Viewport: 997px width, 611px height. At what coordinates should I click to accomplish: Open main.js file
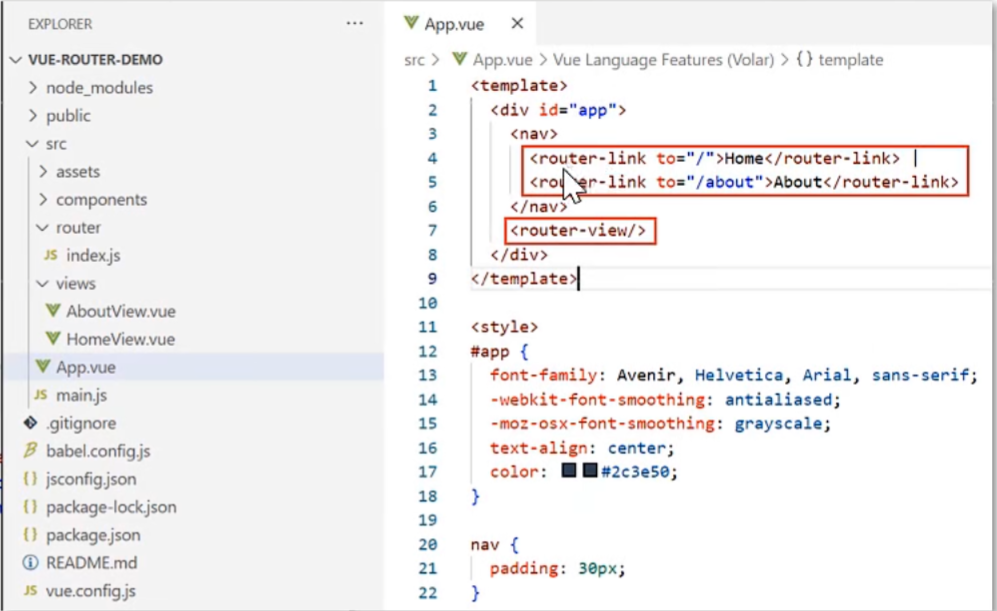[81, 395]
